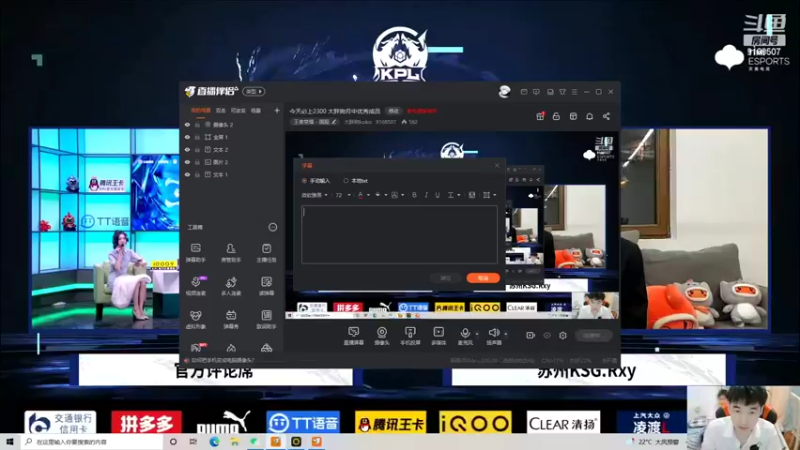Switch to the second scene tab
This screenshot has height=450, width=800.
tap(220, 110)
